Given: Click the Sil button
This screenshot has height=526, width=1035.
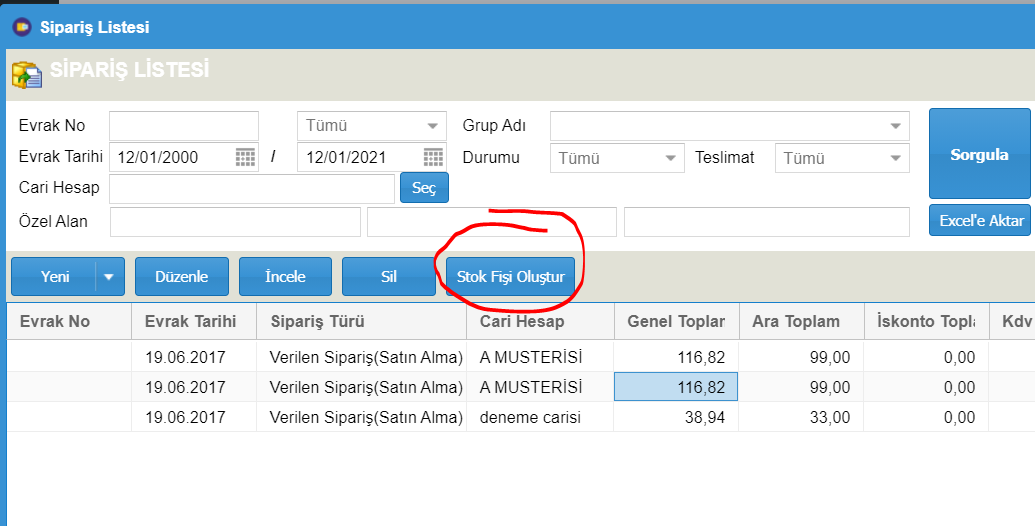Looking at the screenshot, I should (389, 277).
